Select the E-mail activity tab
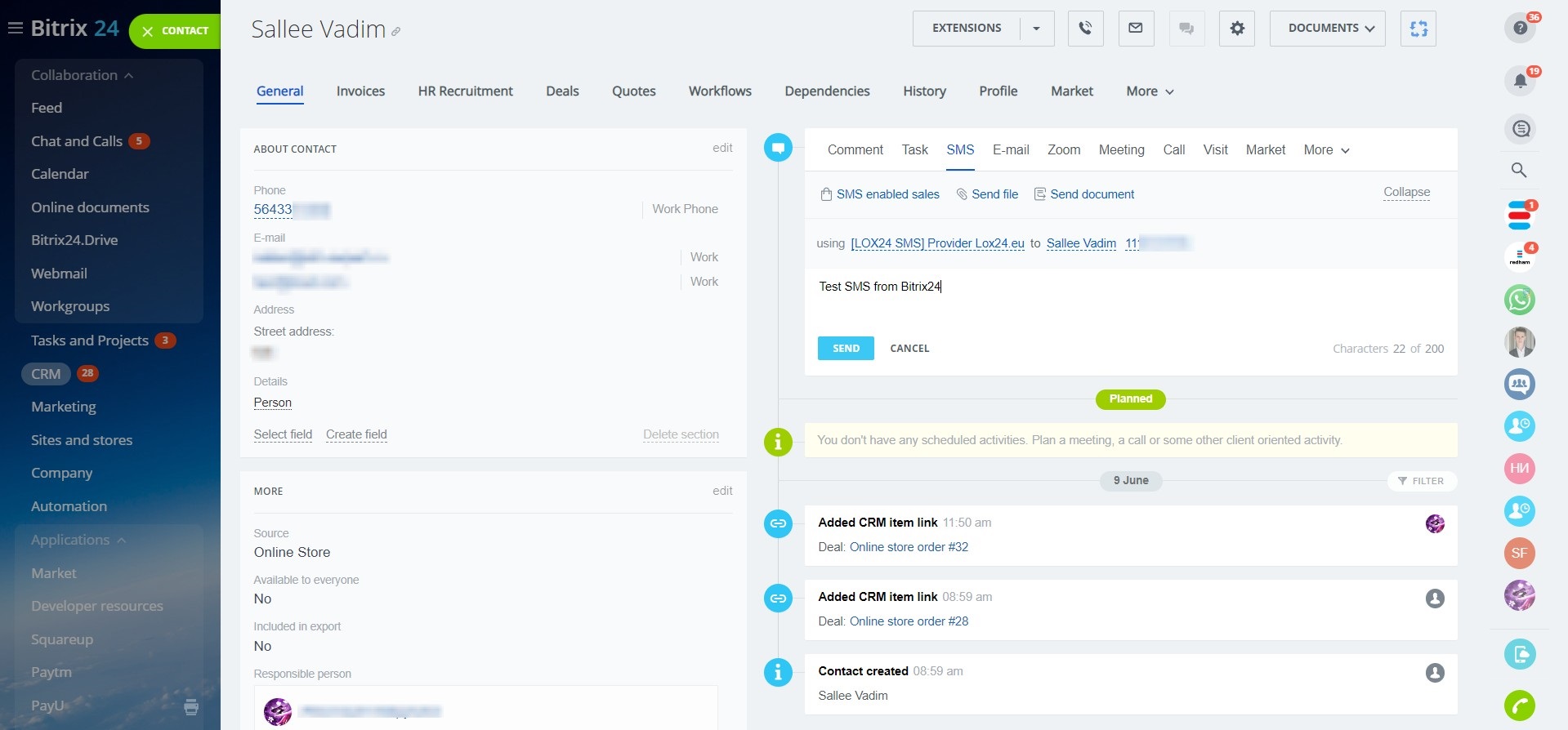The image size is (1568, 730). pos(1011,150)
